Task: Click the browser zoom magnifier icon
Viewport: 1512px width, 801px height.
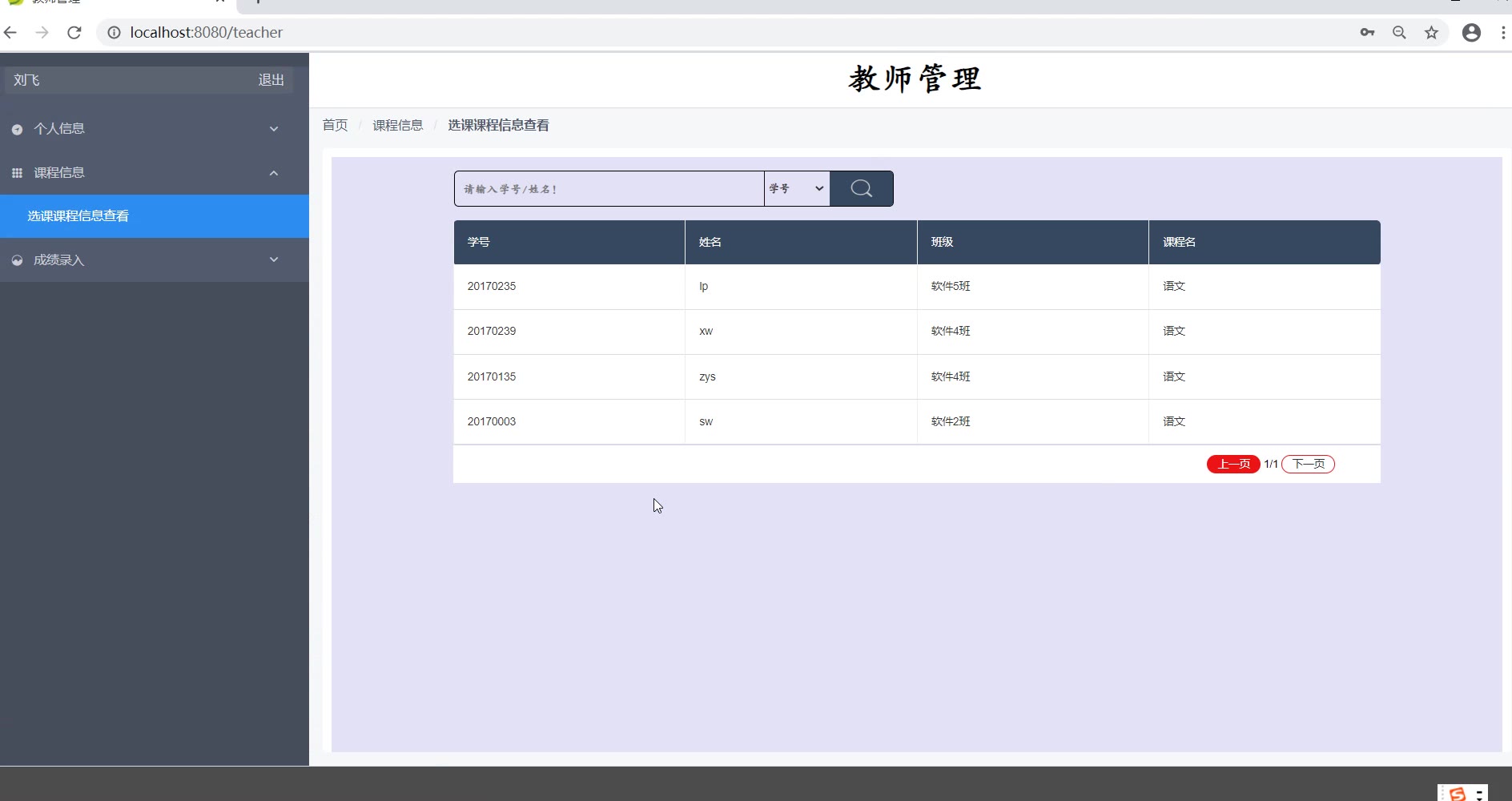Action: 1399,33
